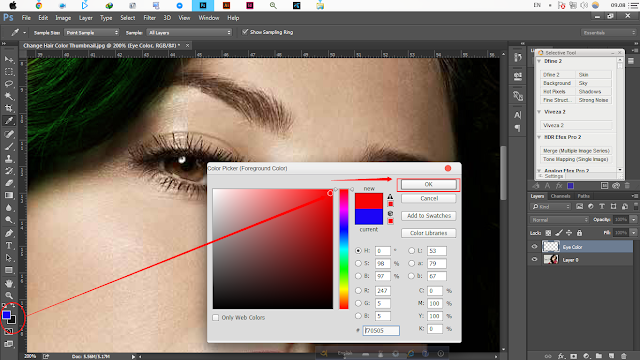Screen dimensions: 640x360
Task: Select the Move tool
Action: coord(9,60)
